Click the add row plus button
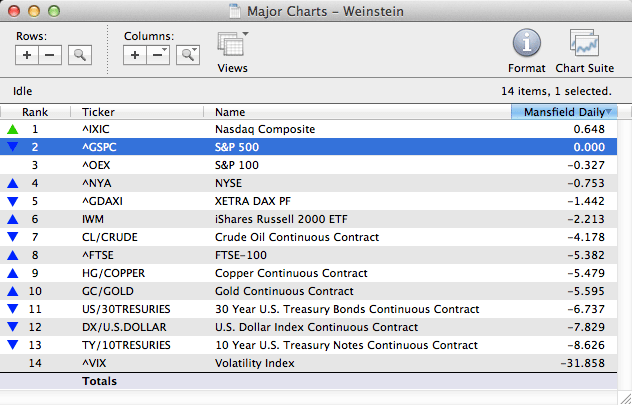The height and width of the screenshot is (405, 632). tap(28, 55)
